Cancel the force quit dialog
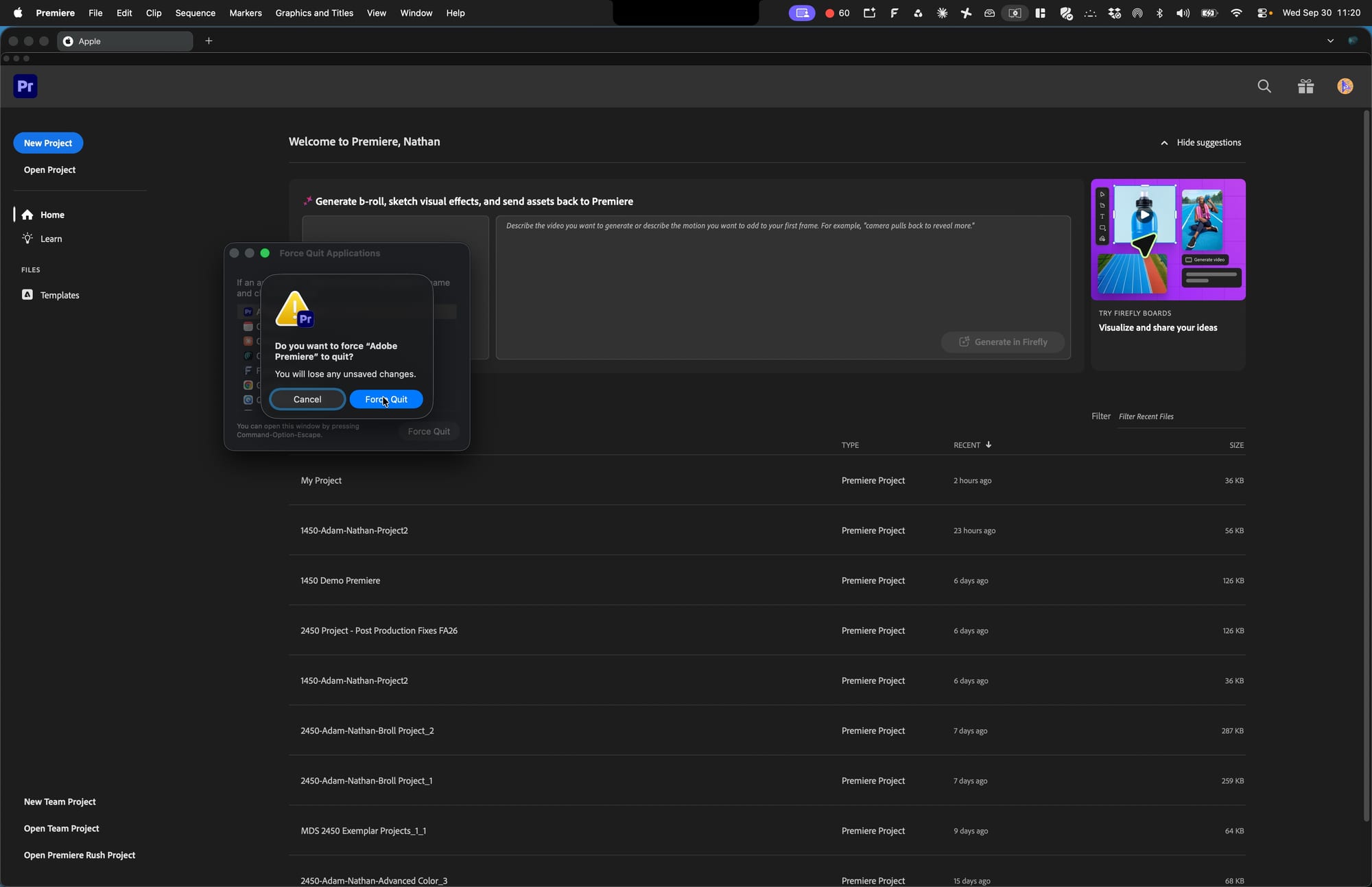 coord(307,399)
